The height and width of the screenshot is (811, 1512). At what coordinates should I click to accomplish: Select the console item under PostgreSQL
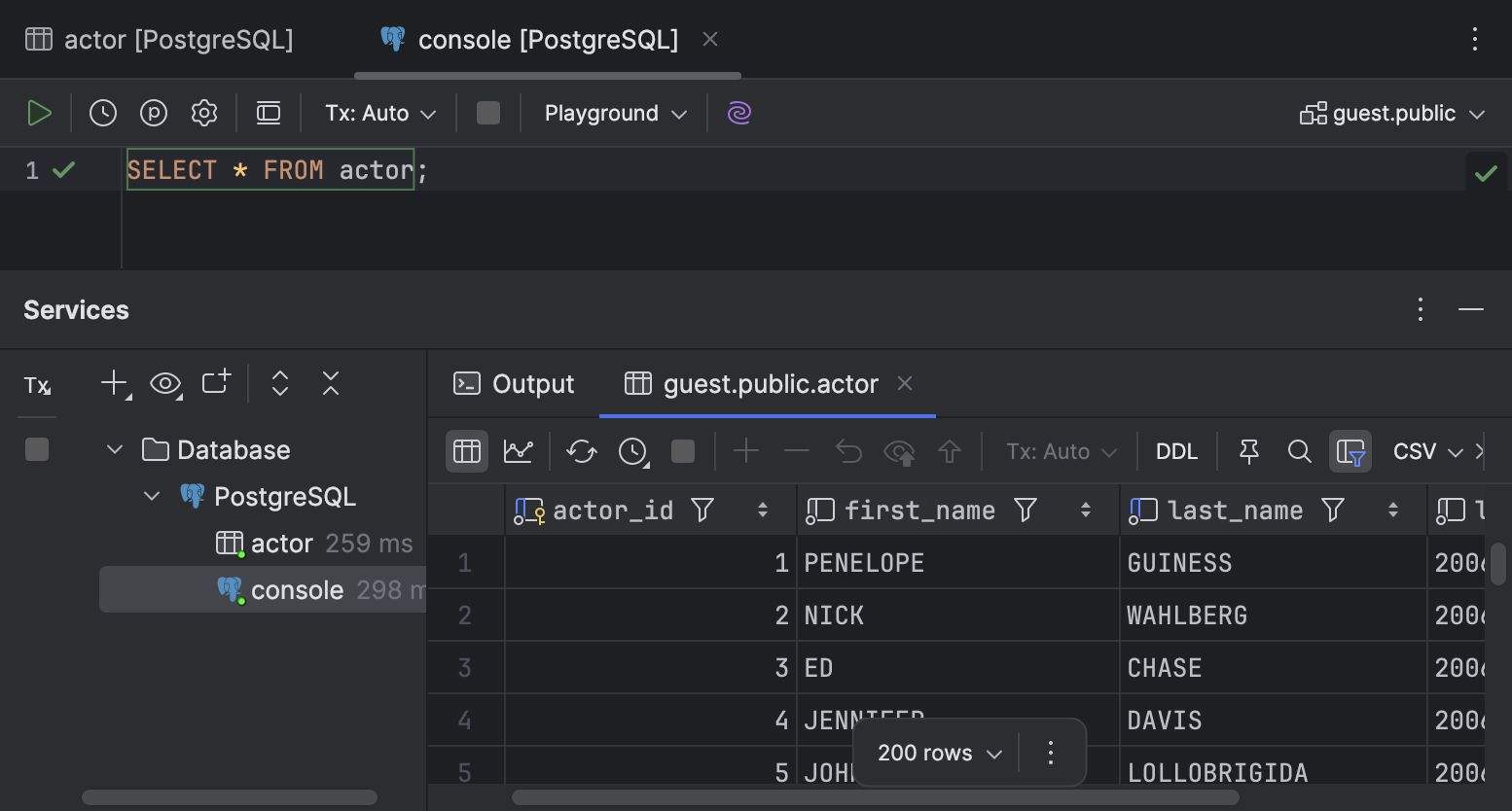click(297, 589)
